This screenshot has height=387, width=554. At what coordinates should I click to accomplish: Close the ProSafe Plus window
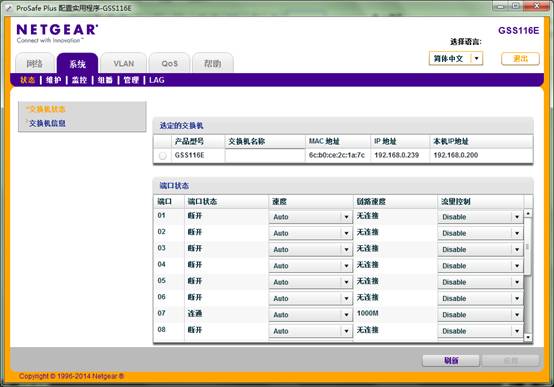(536, 6)
